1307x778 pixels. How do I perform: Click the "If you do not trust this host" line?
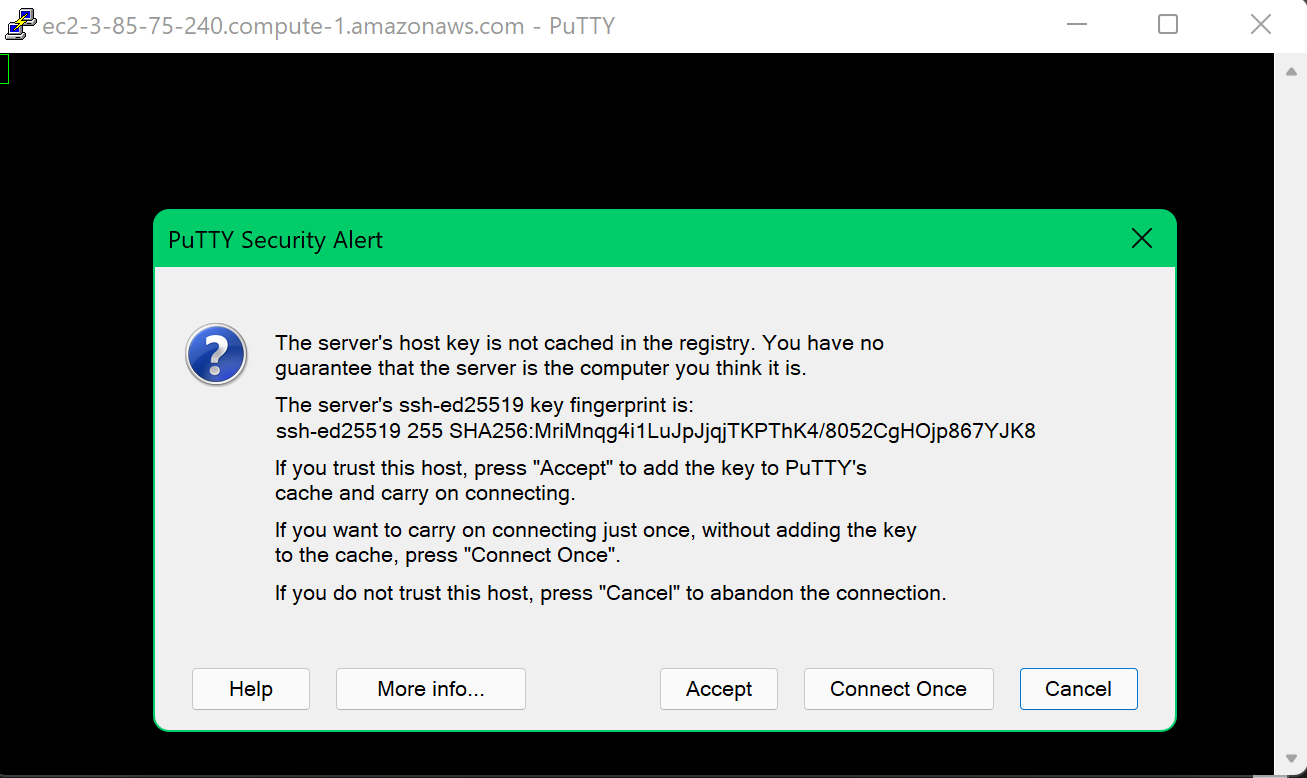[x=611, y=593]
